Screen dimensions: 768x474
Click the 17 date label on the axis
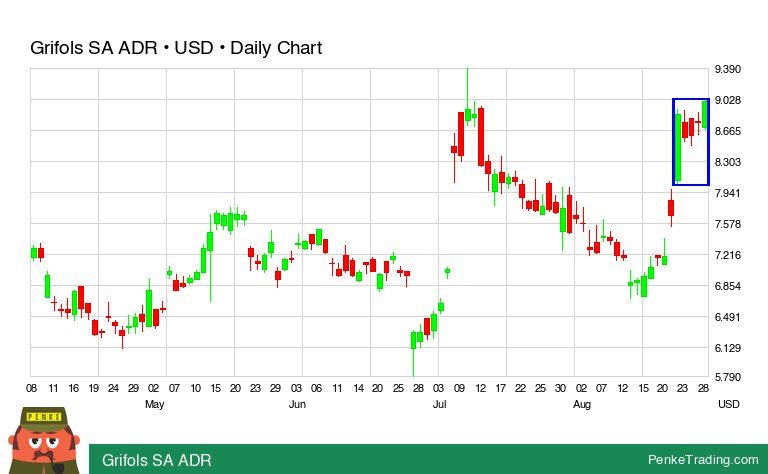pyautogui.click(x=500, y=388)
